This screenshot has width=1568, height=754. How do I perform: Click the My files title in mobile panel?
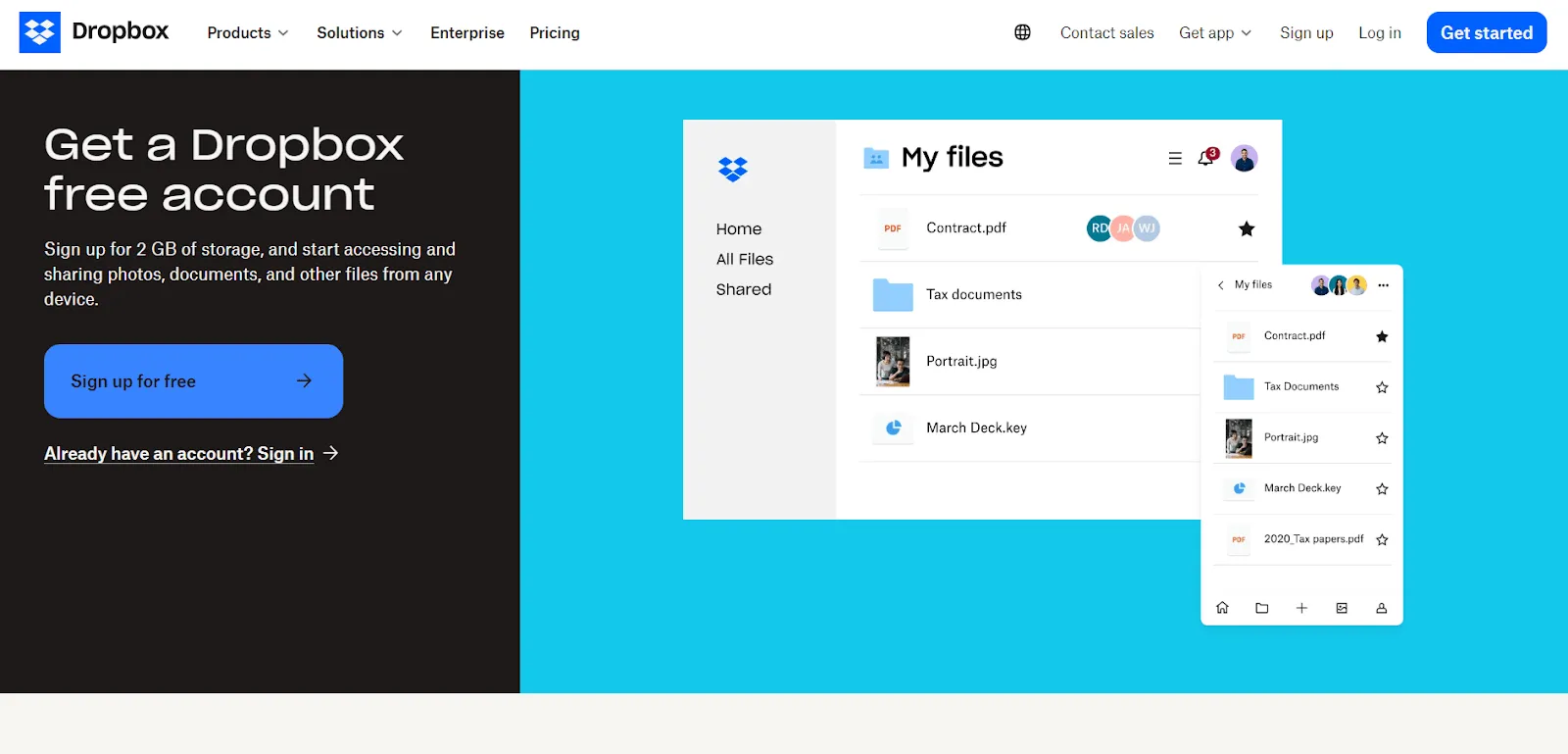1253,284
